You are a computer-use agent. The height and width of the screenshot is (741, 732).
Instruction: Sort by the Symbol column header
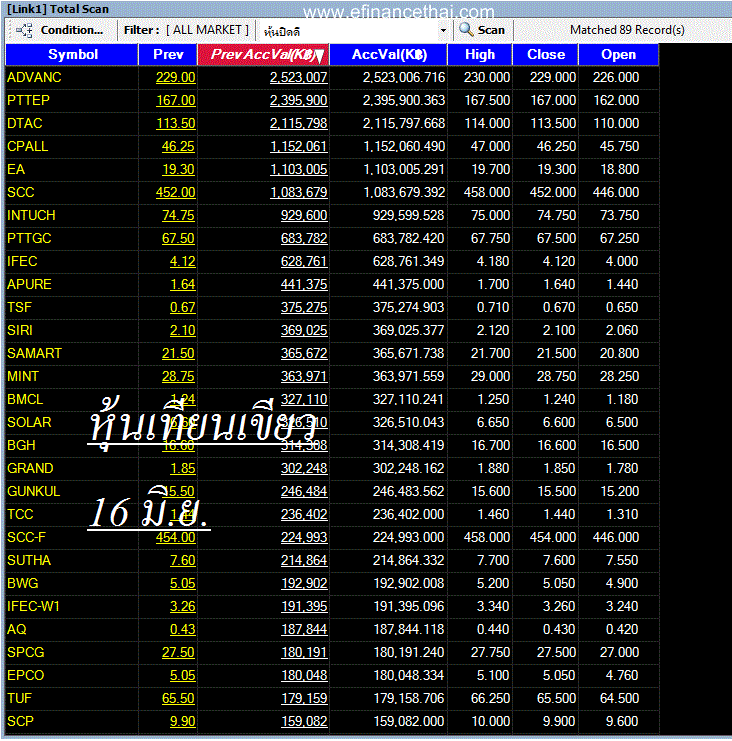tap(72, 54)
